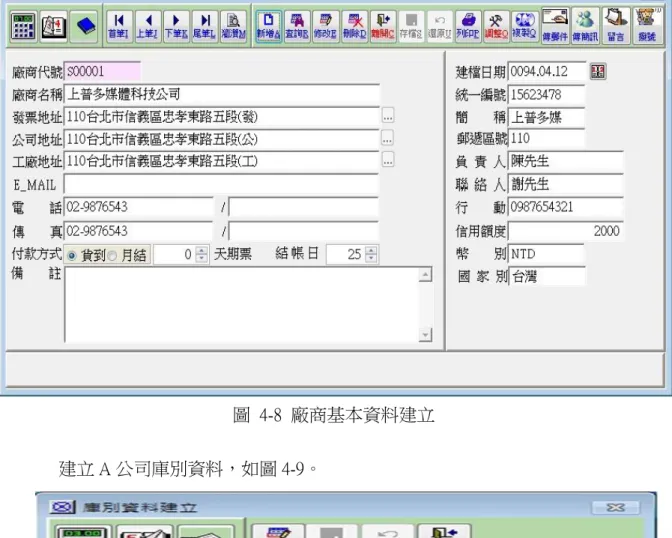Click the 刪除 delete record icon
The height and width of the screenshot is (538, 672).
pyautogui.click(x=354, y=27)
